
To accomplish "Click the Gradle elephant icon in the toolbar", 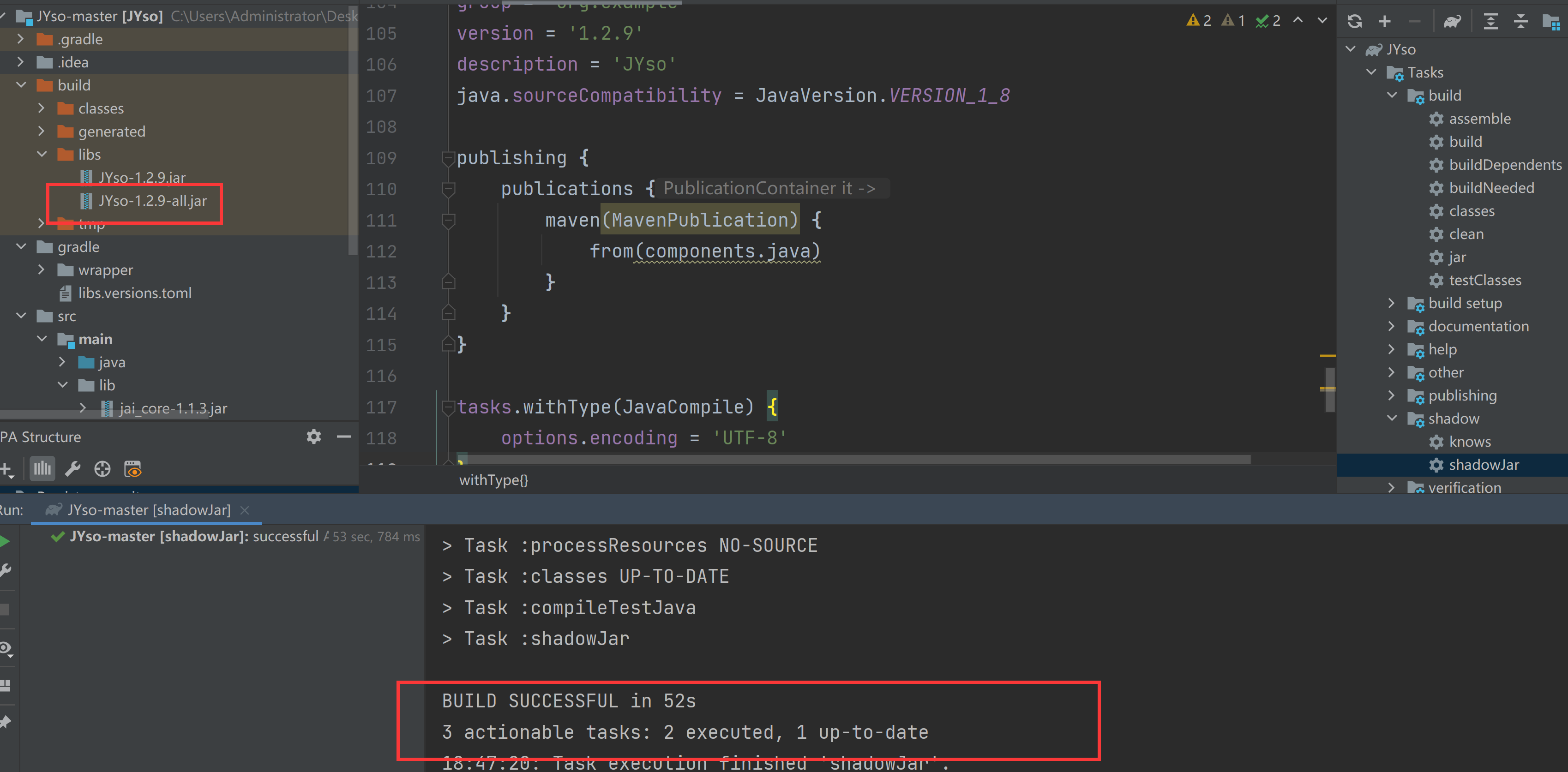I will pos(1452,21).
